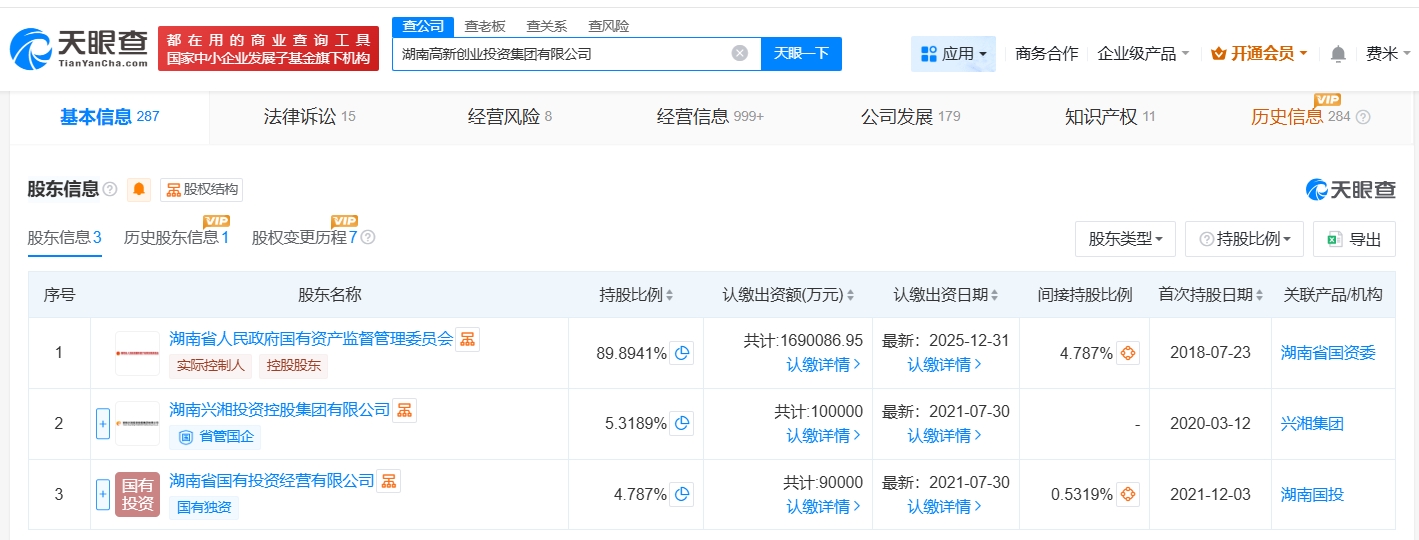Open the 股东类型 filter dropdown

click(1125, 239)
